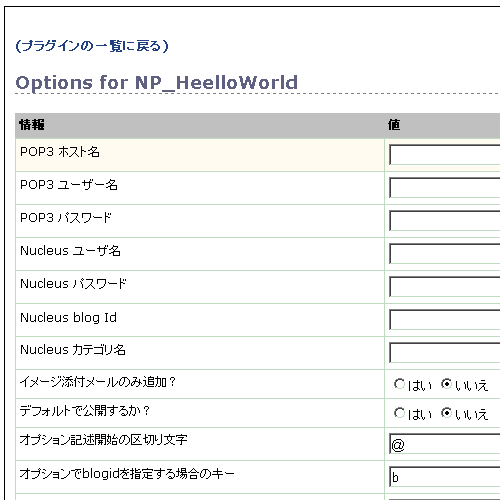The width and height of the screenshot is (500, 500).
Task: Click the イメージ添付メールのみ追加？ label
Action: pyautogui.click(x=98, y=382)
